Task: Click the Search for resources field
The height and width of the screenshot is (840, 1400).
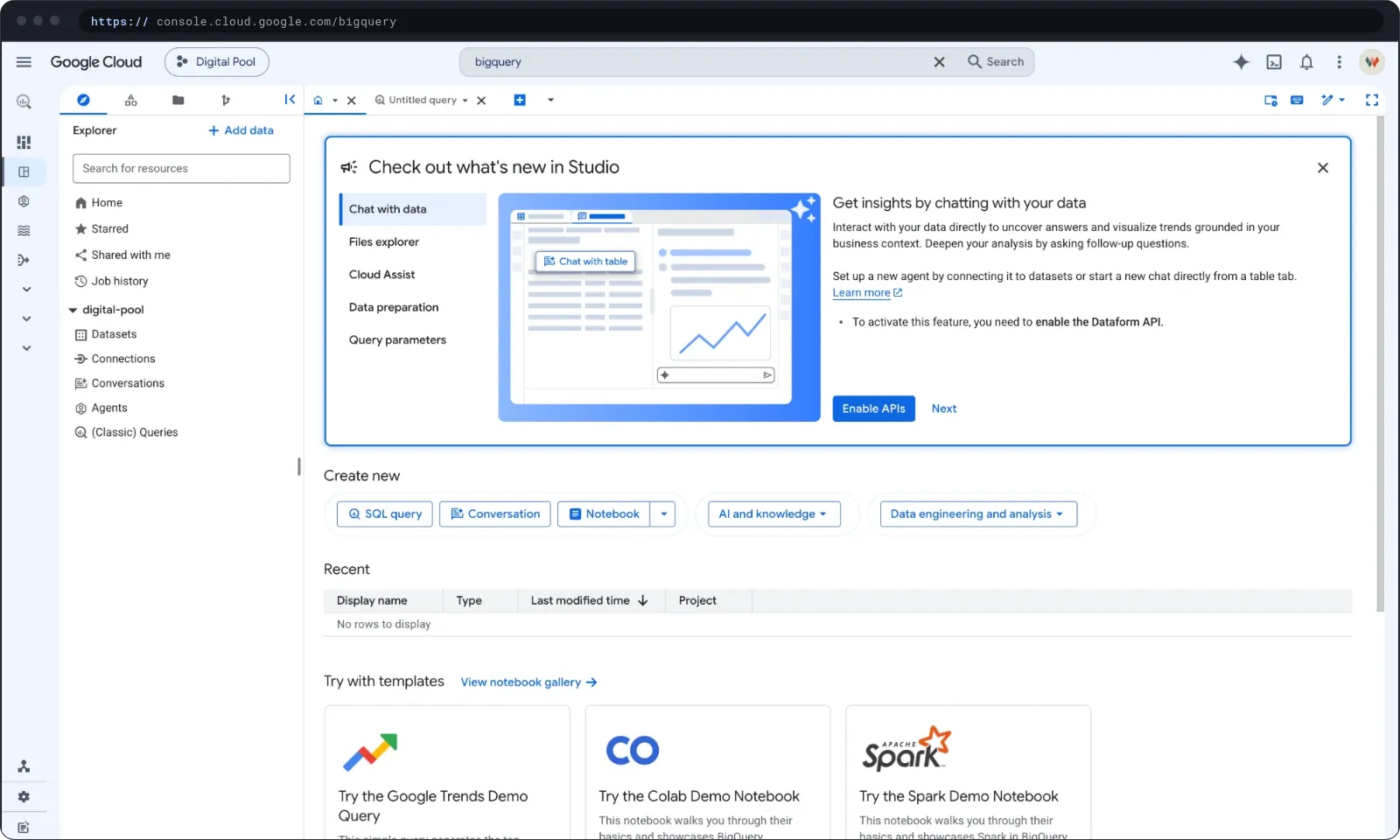Action: (181, 169)
